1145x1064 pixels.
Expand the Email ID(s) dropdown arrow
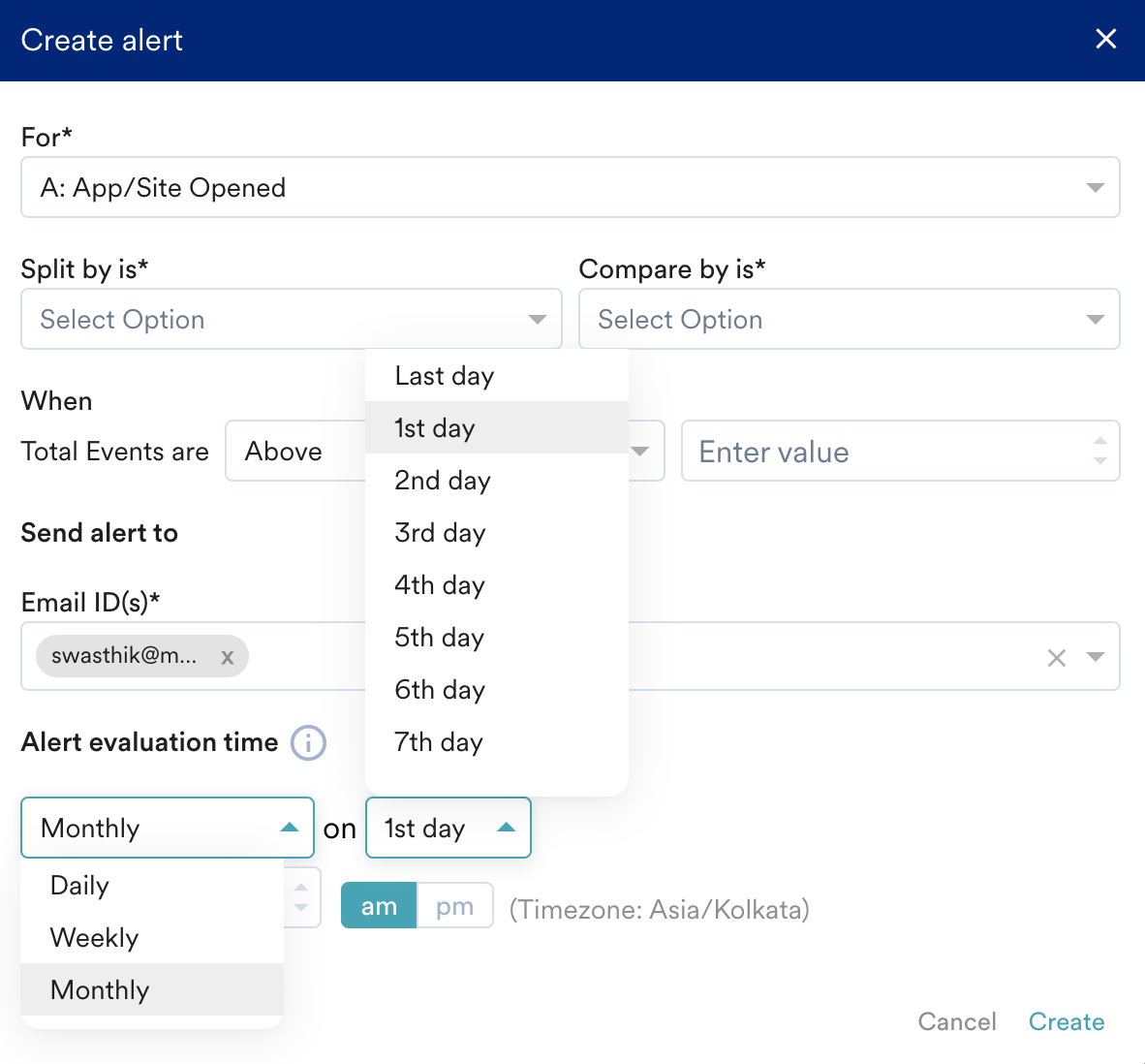click(1096, 657)
